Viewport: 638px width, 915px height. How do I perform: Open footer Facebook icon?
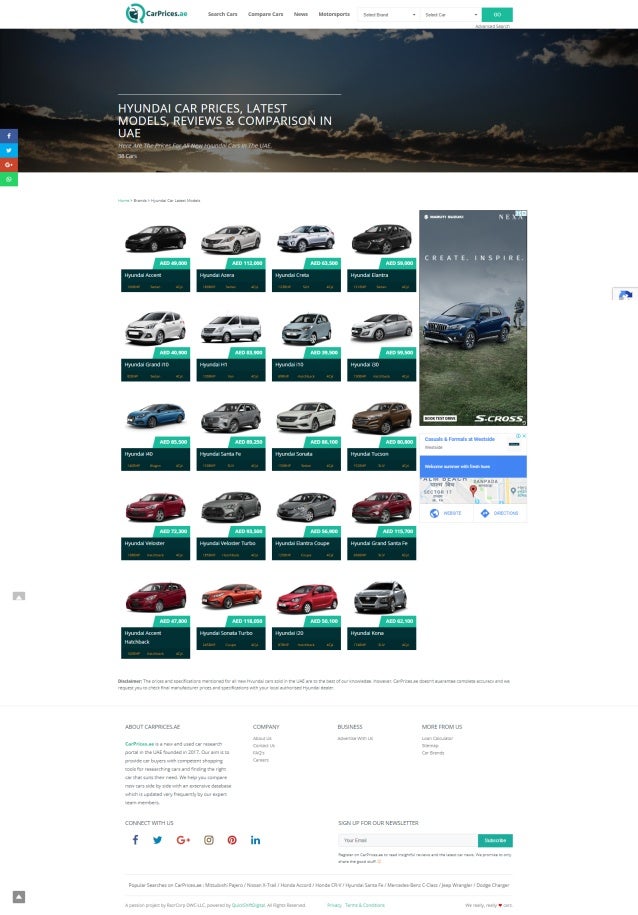[x=135, y=840]
